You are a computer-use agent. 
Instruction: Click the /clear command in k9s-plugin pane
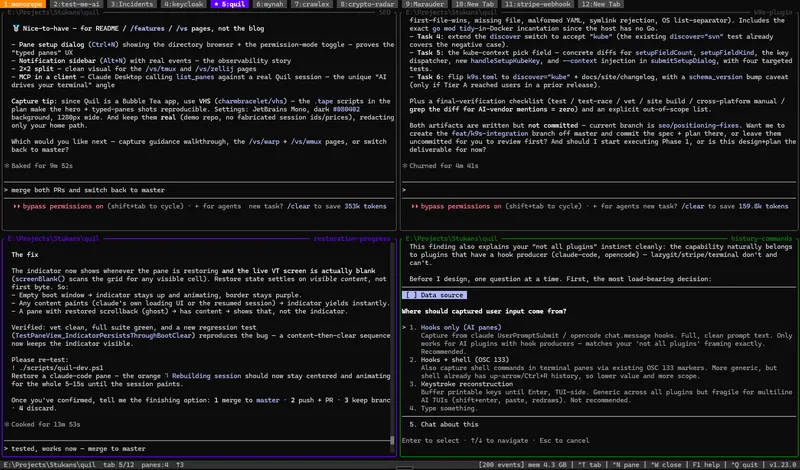pos(692,206)
